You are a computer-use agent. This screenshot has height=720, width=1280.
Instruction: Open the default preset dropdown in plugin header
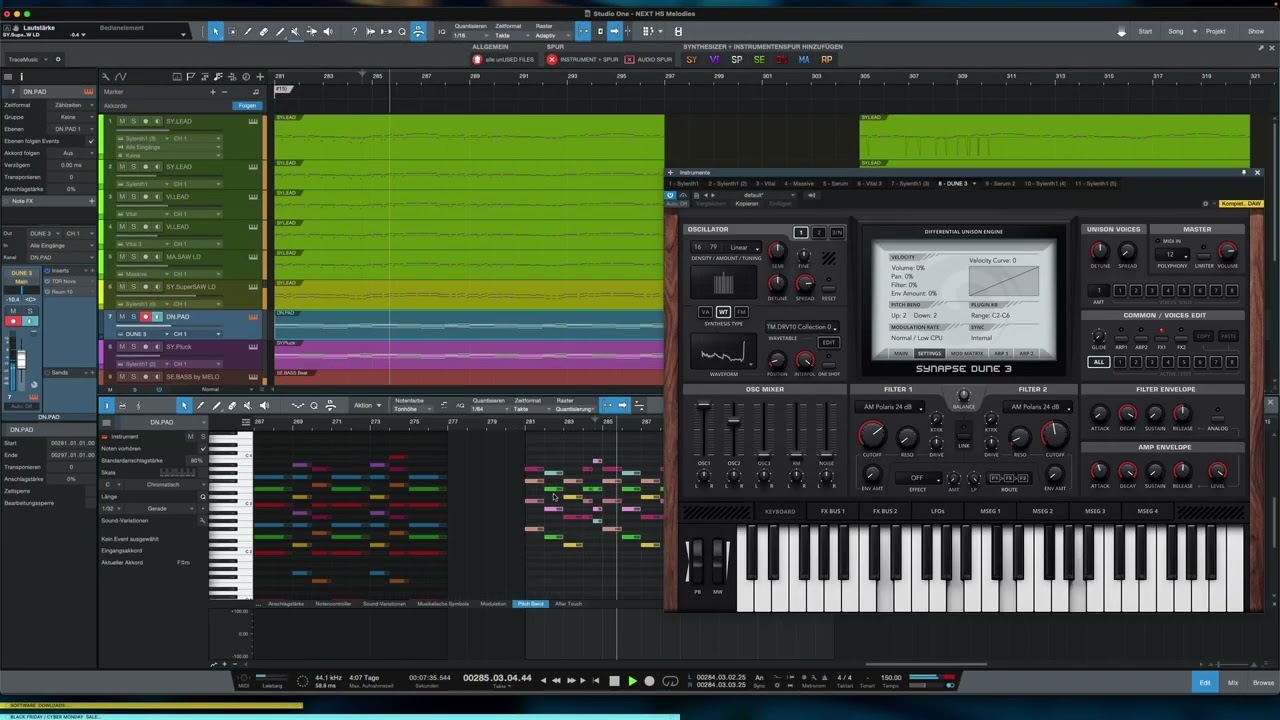point(760,195)
